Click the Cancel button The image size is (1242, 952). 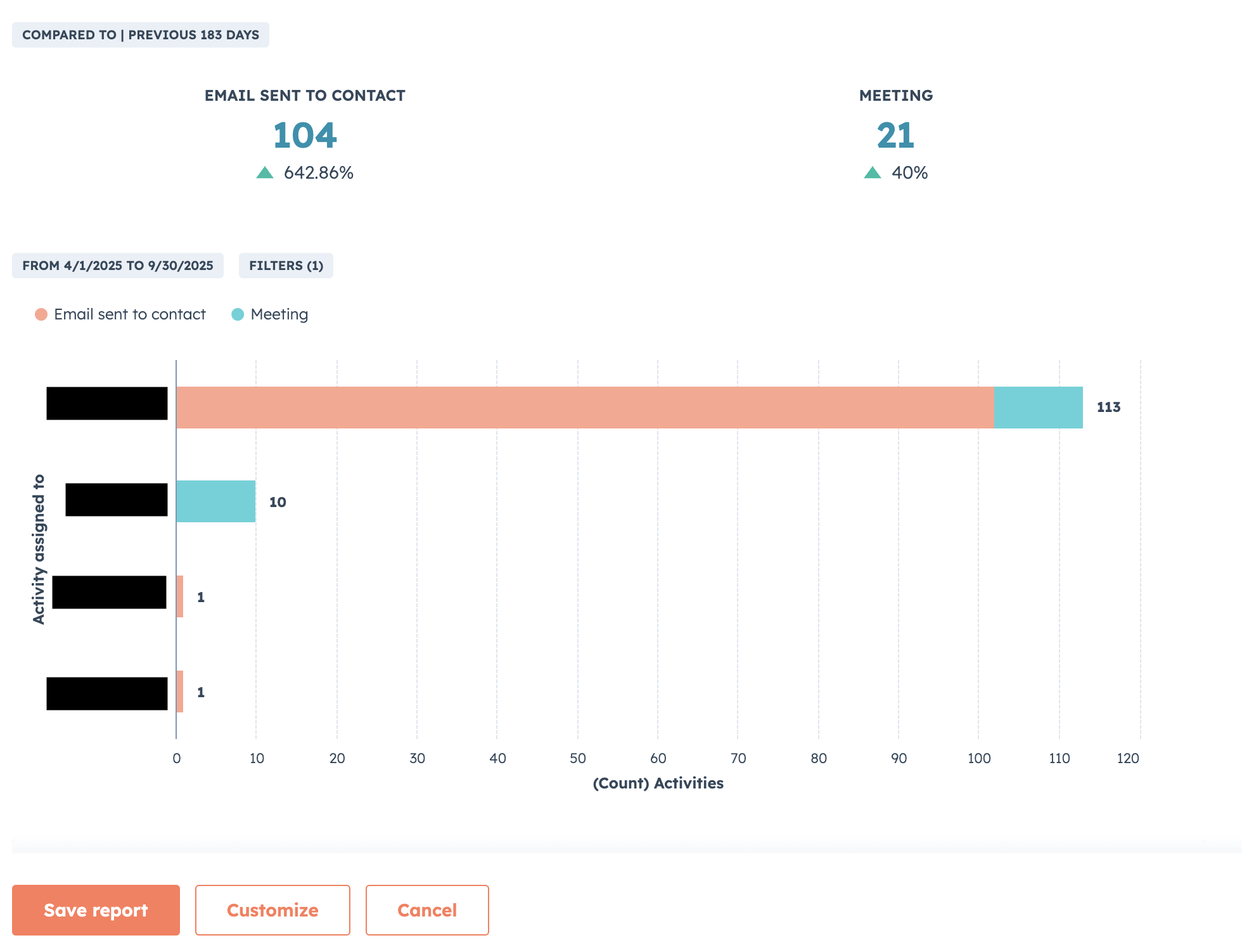(427, 910)
